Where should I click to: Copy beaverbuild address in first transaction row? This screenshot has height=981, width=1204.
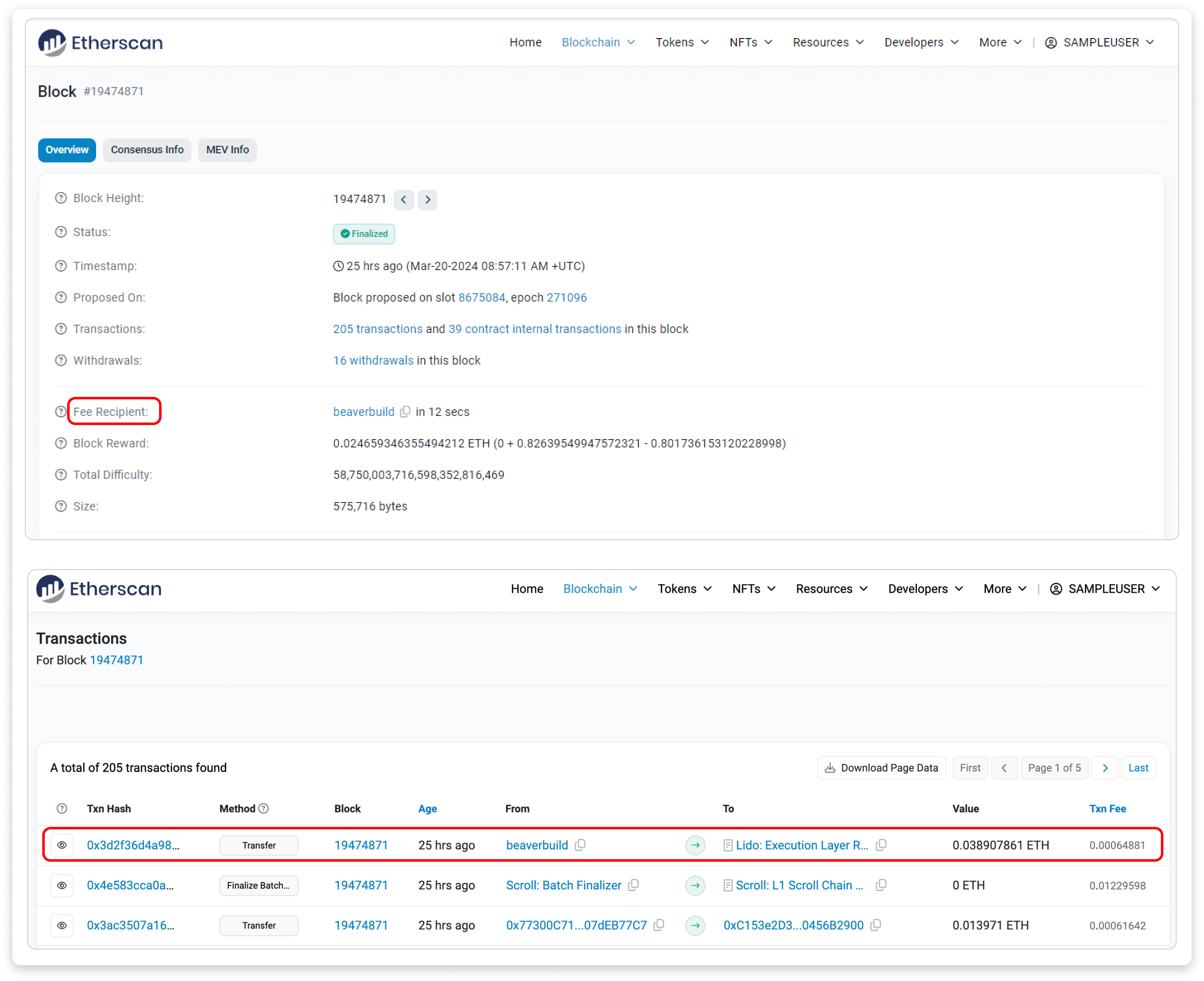pos(580,845)
